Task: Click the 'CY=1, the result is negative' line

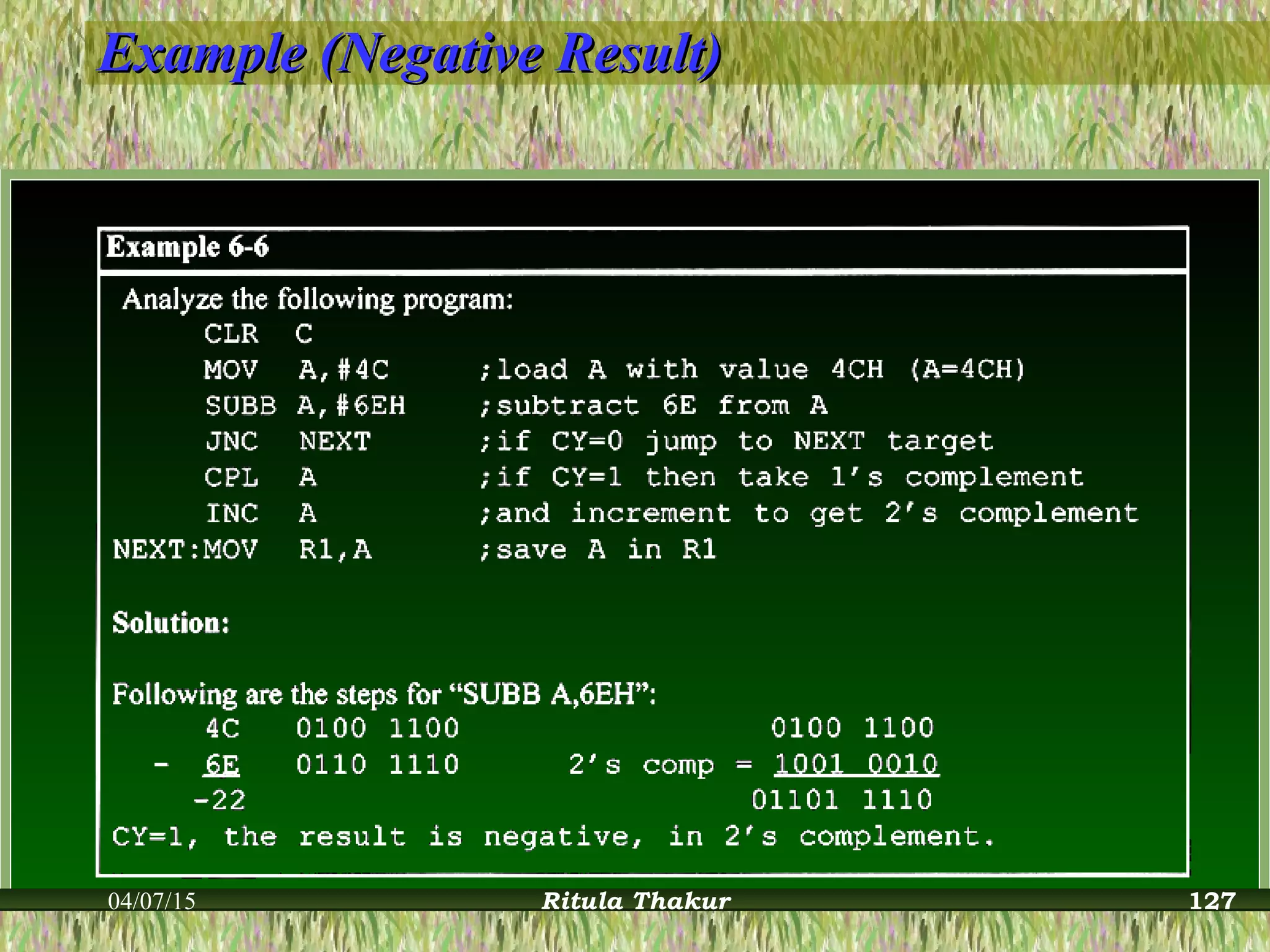Action: pos(552,837)
